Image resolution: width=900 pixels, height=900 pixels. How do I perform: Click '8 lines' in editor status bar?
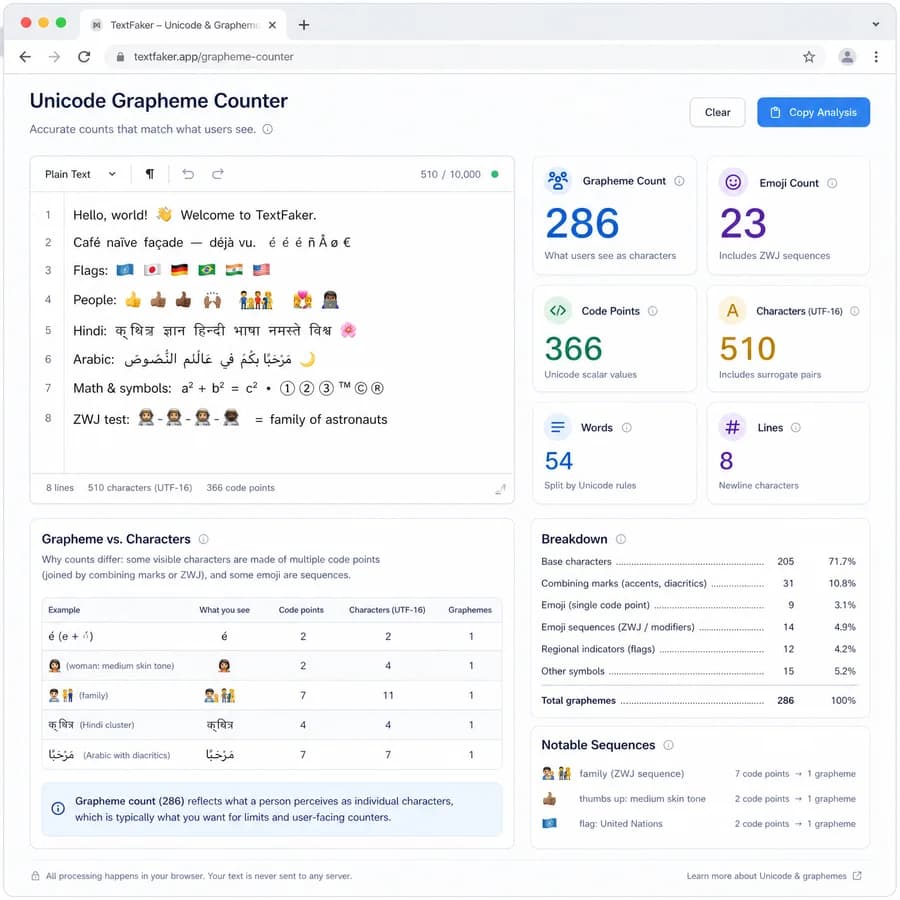pos(60,488)
